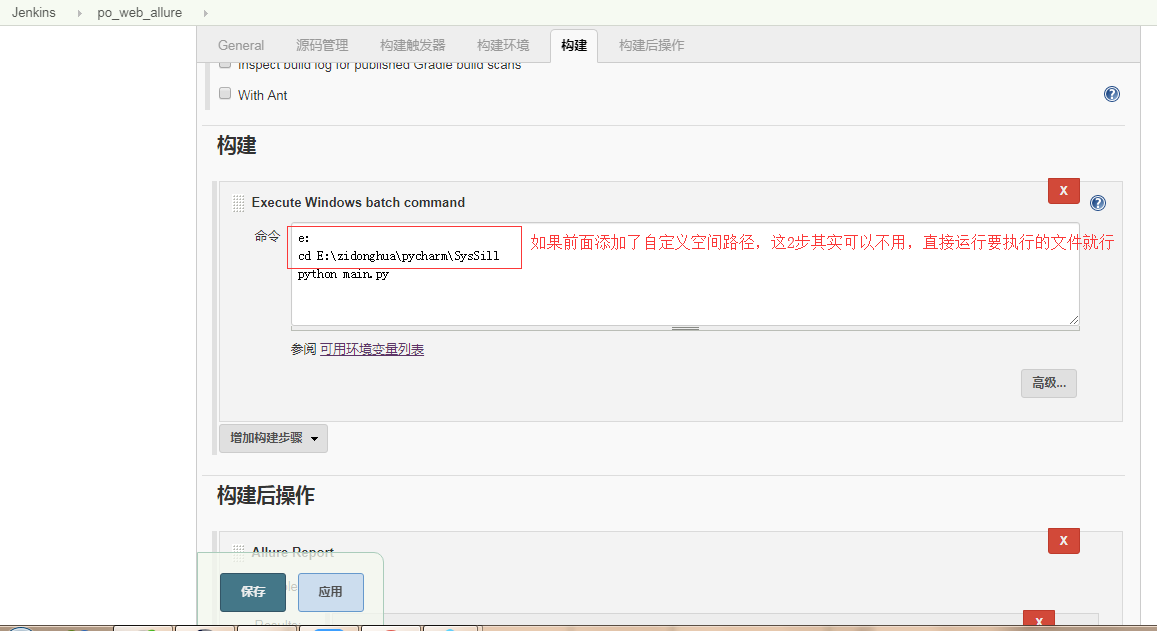Click the 保存 save button
1157x631 pixels.
pos(252,592)
